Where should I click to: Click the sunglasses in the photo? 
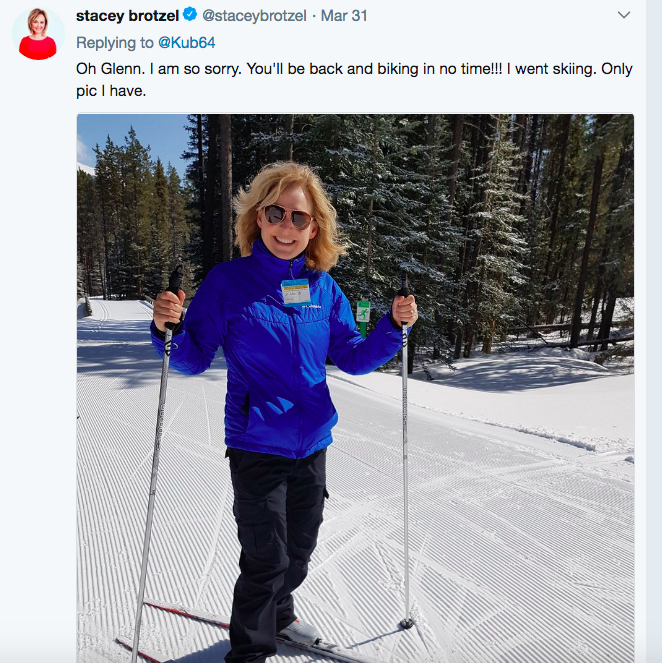(287, 214)
